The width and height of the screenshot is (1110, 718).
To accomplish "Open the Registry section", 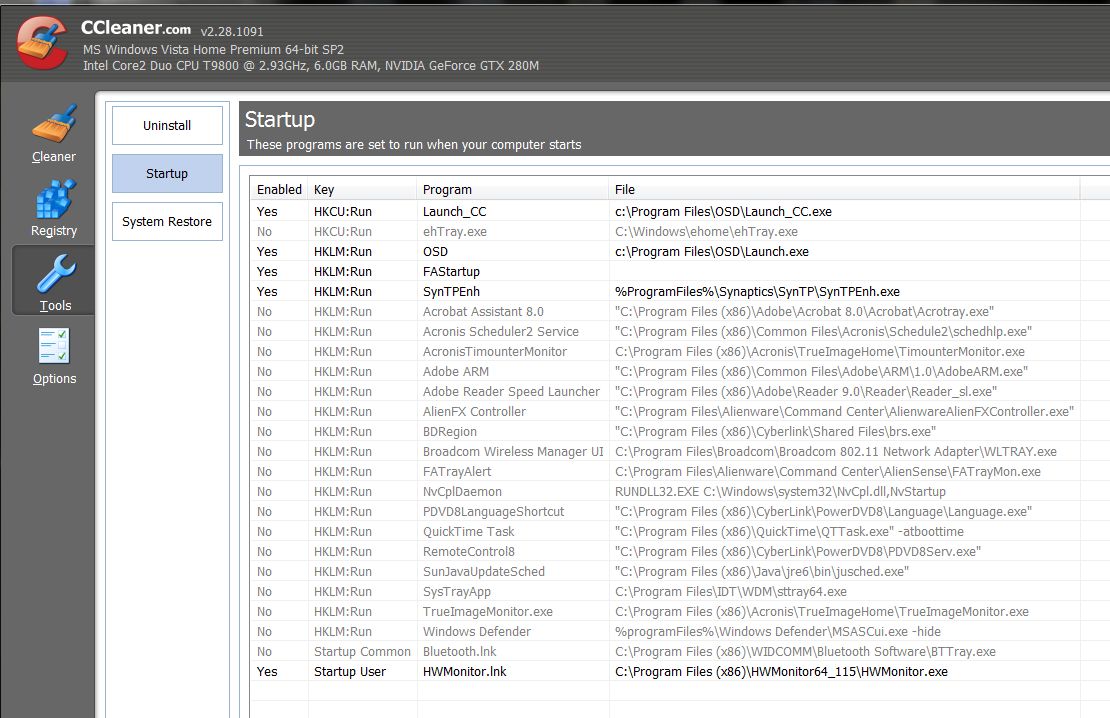I will pos(54,208).
